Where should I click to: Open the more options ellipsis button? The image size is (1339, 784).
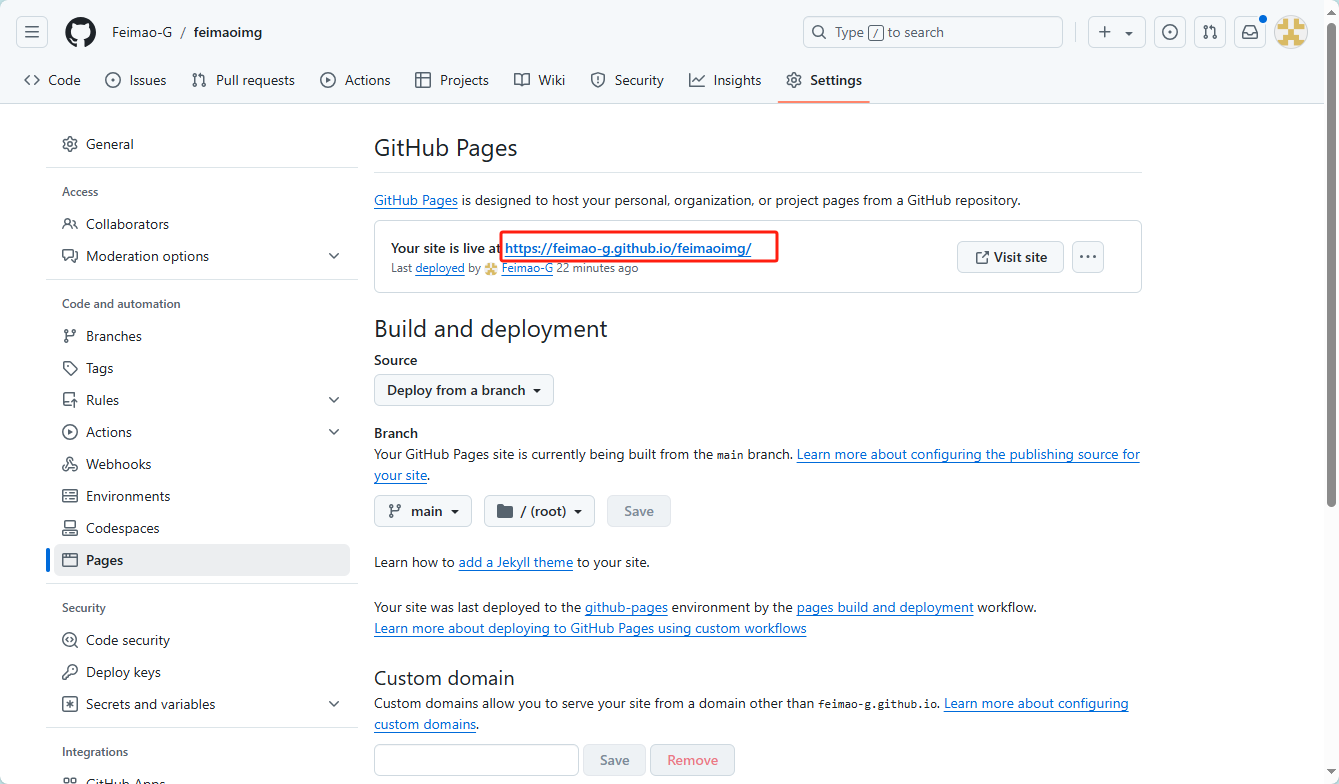(1088, 257)
